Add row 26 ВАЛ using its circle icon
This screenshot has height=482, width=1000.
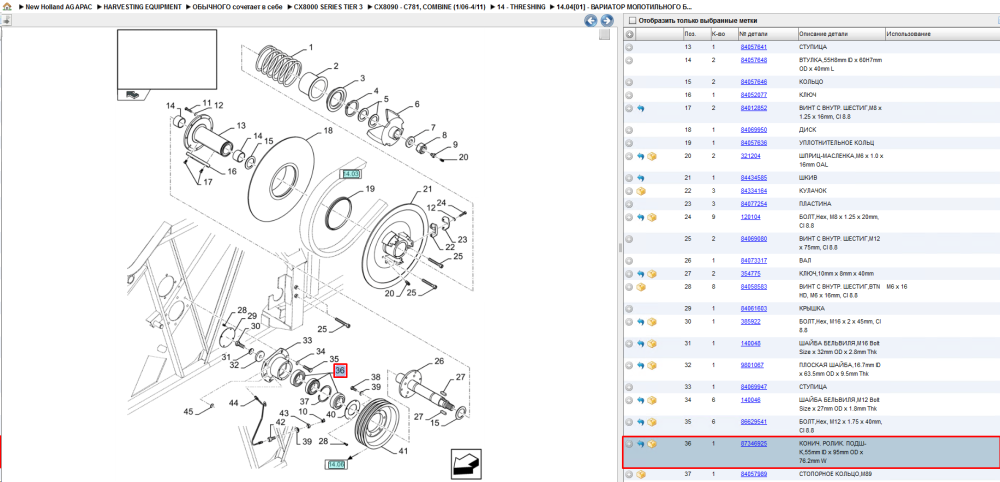(629, 261)
